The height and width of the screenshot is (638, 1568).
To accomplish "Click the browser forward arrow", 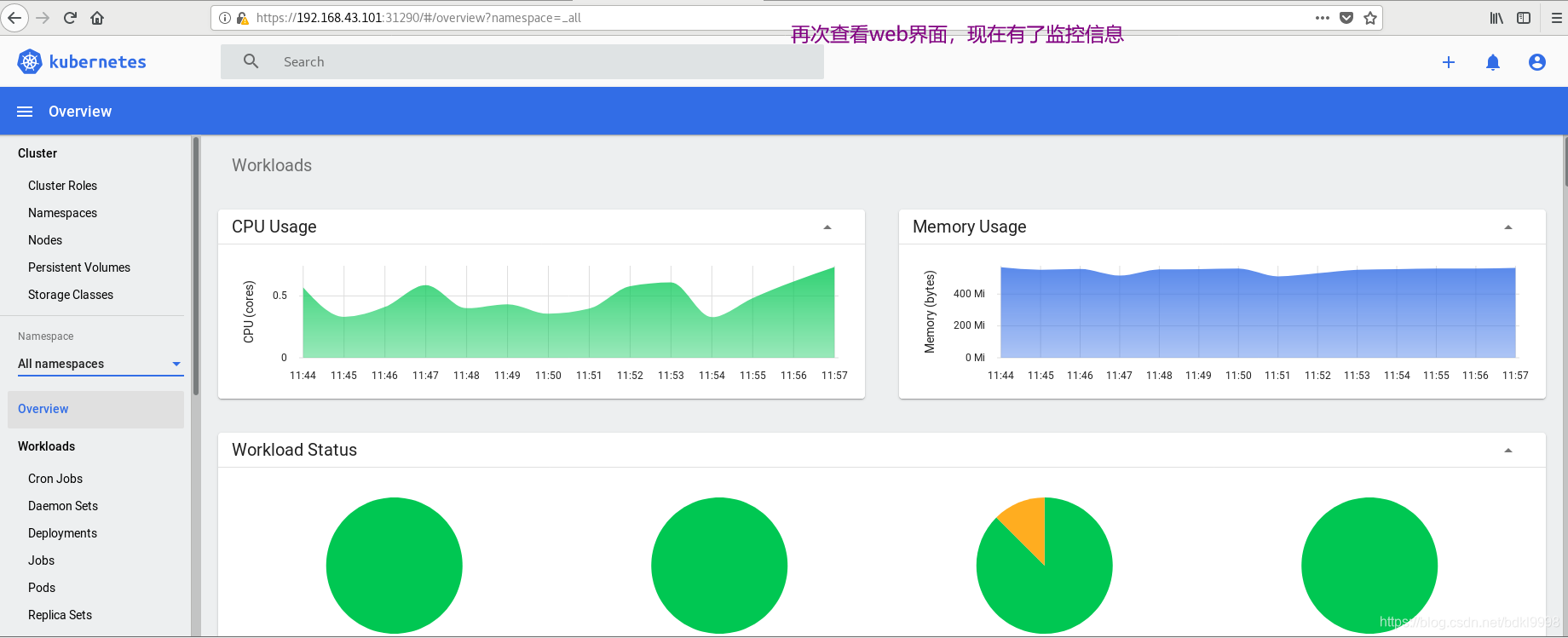I will 43,18.
